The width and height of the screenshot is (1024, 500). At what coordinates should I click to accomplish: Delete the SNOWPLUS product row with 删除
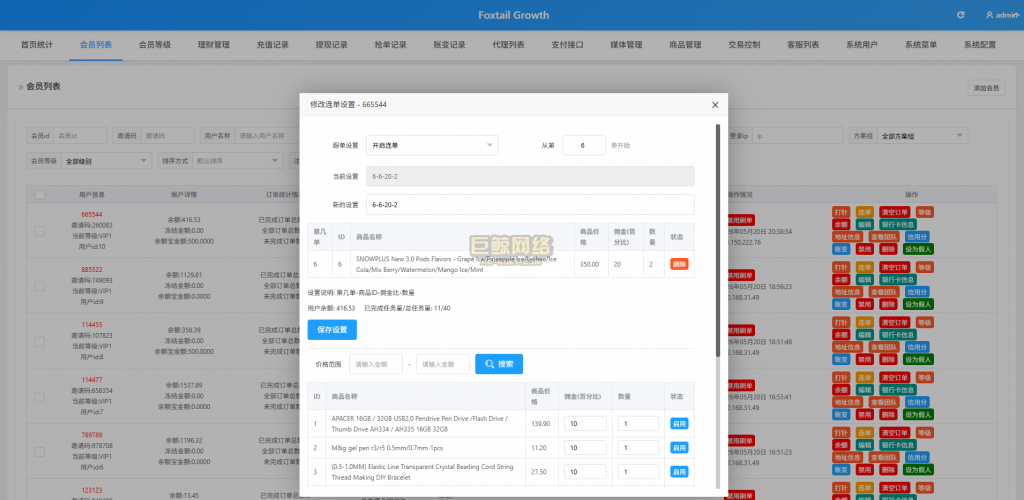[679, 264]
